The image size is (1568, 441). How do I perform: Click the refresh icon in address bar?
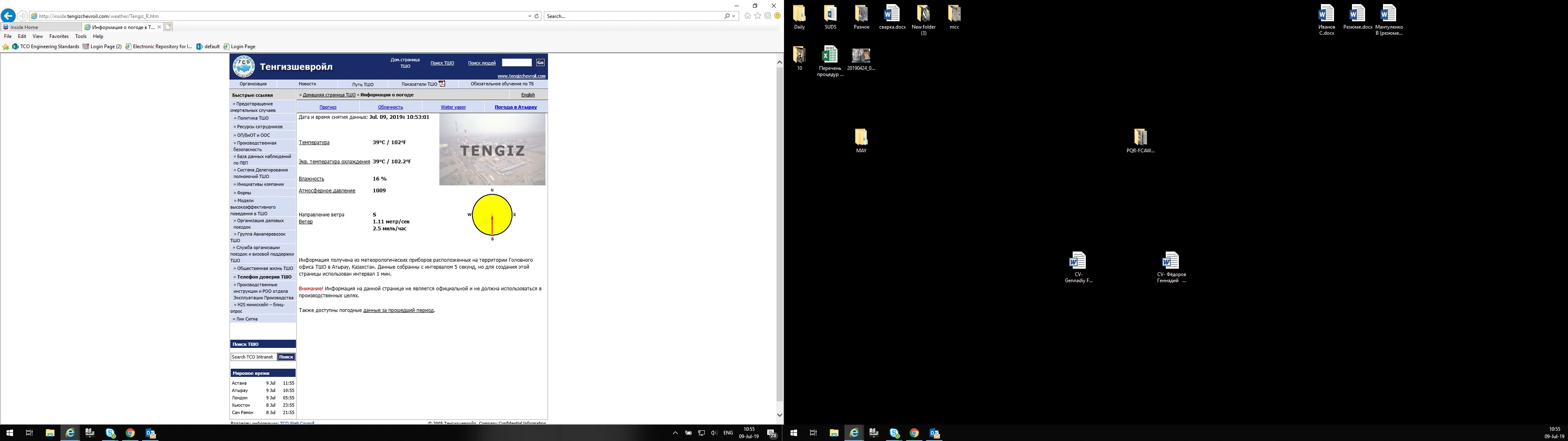tap(536, 16)
